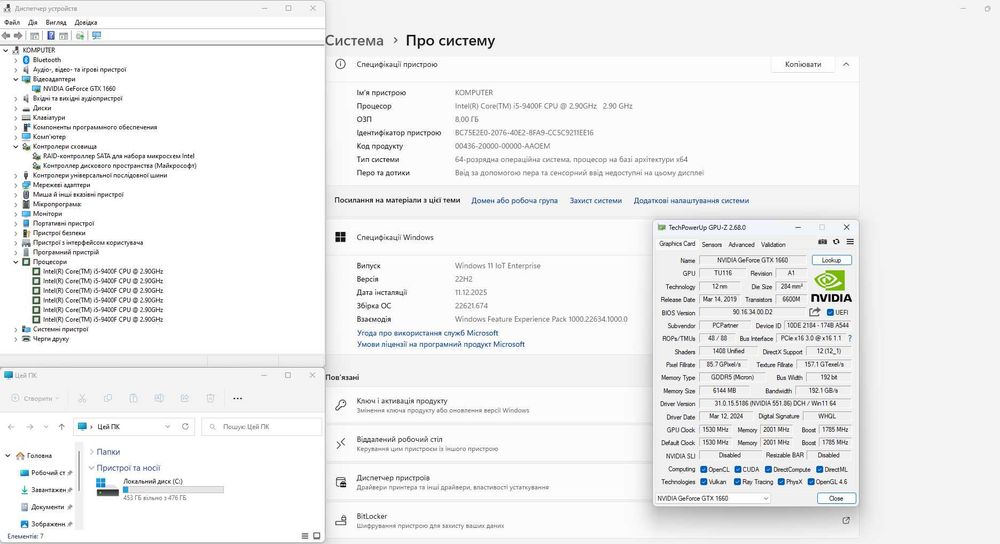1000x544 pixels.
Task: Click Explorer up-arrow navigation icon
Action: coord(61,427)
